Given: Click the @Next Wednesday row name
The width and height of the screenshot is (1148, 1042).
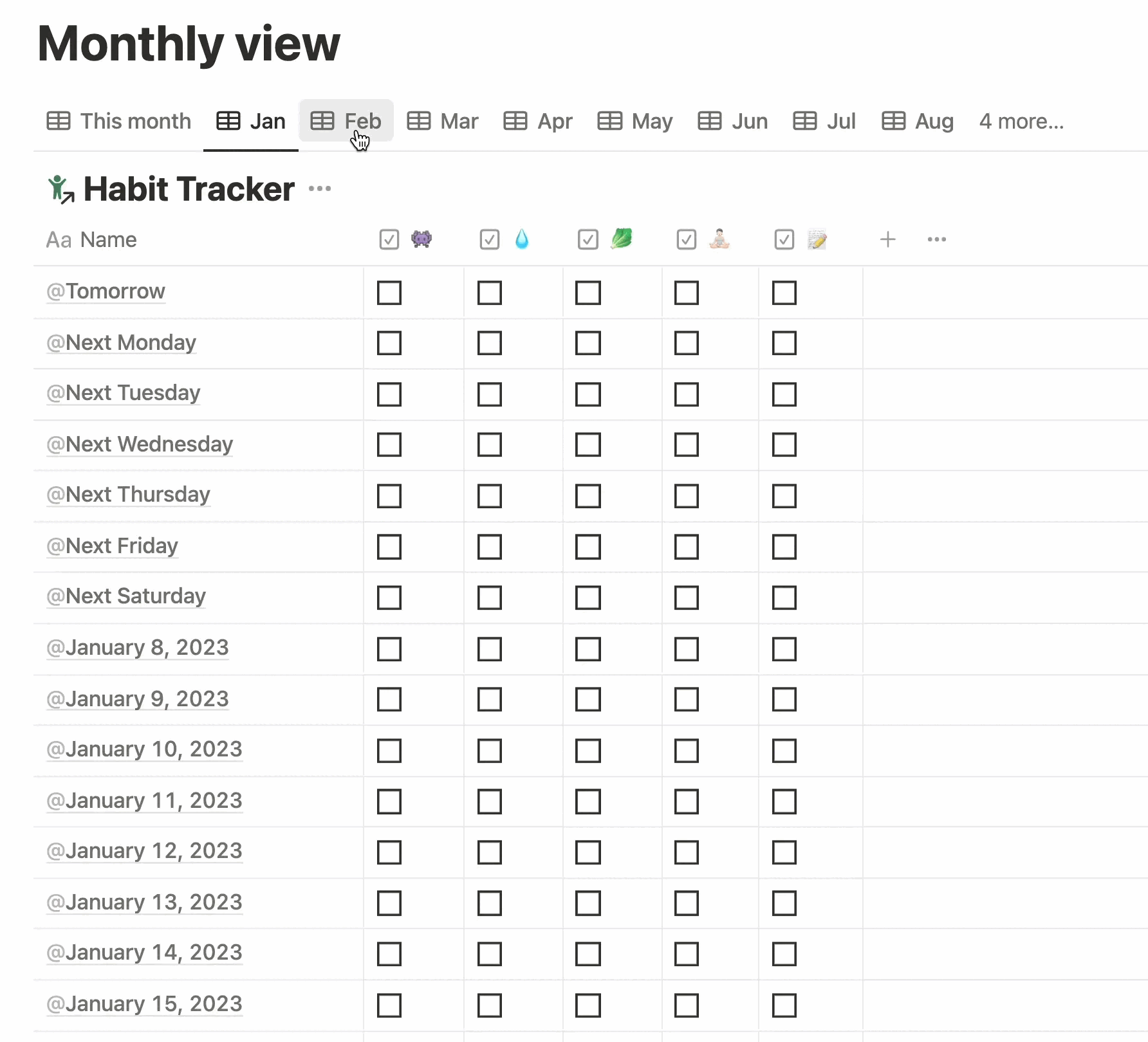Looking at the screenshot, I should coord(139,444).
